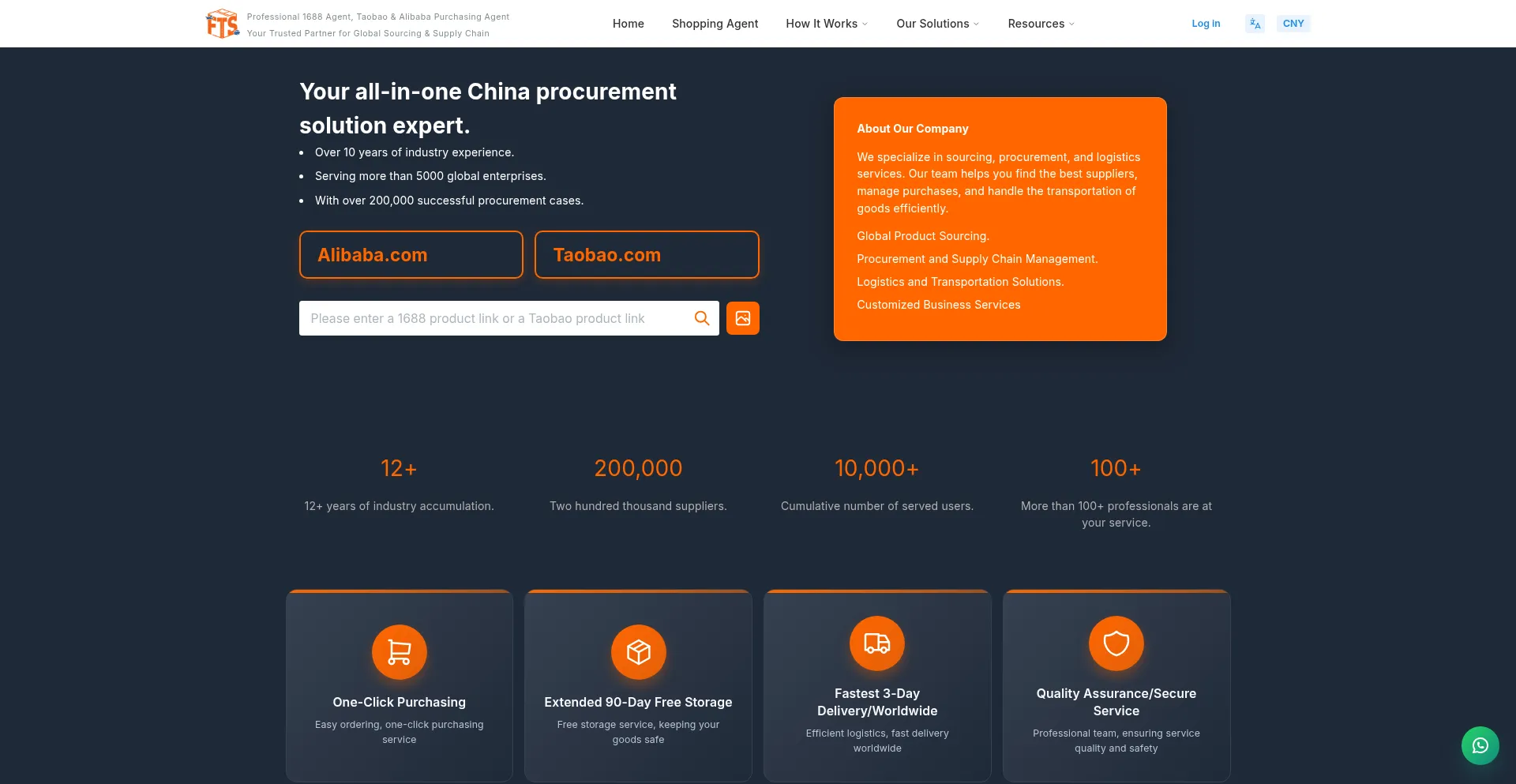The height and width of the screenshot is (784, 1516).
Task: Click the shopping cart One-Click Purchasing icon
Action: point(400,652)
